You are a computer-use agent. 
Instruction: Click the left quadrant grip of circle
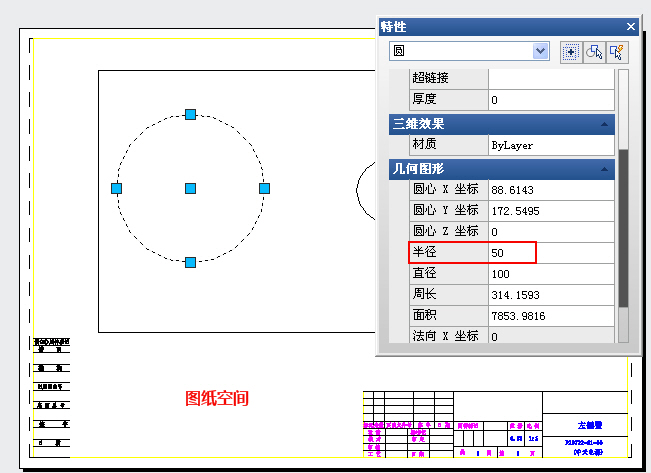tap(117, 188)
